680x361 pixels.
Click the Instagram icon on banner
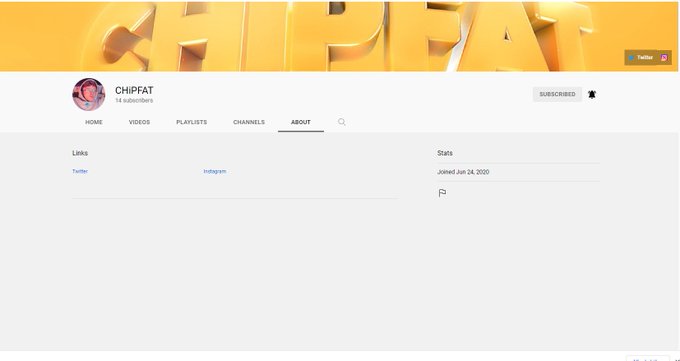[x=664, y=58]
